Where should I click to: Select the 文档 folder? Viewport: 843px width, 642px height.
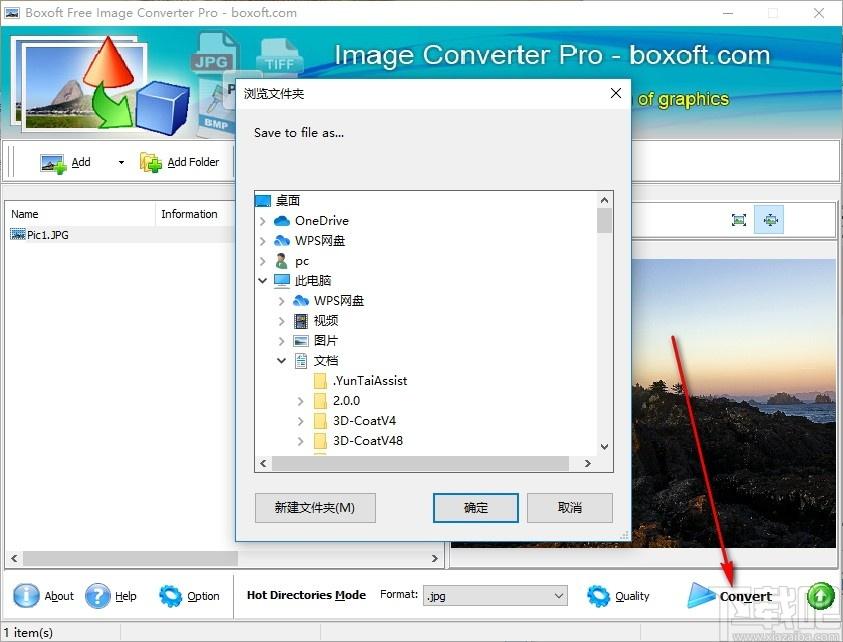pos(326,361)
